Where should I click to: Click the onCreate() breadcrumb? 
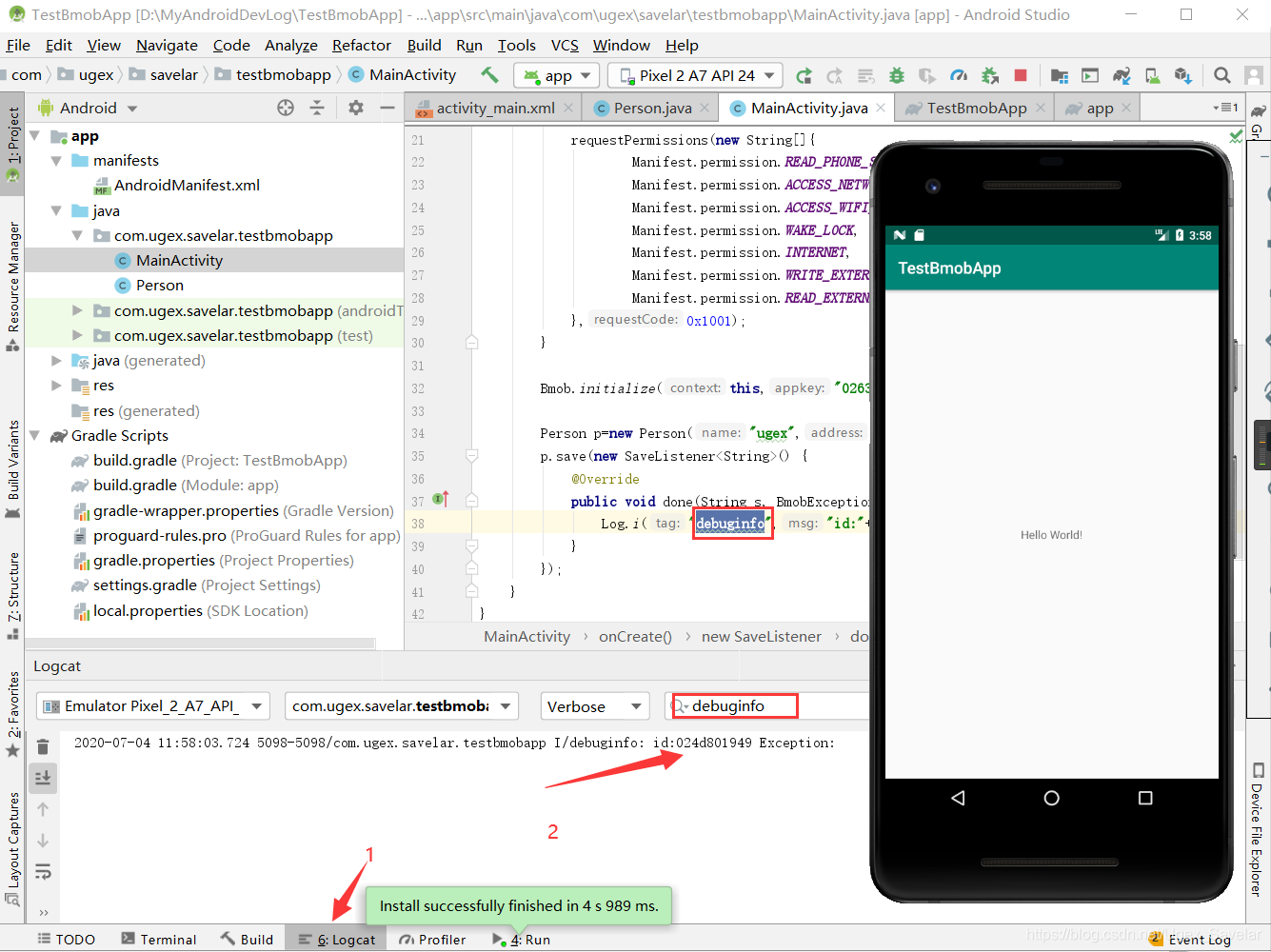tap(635, 636)
